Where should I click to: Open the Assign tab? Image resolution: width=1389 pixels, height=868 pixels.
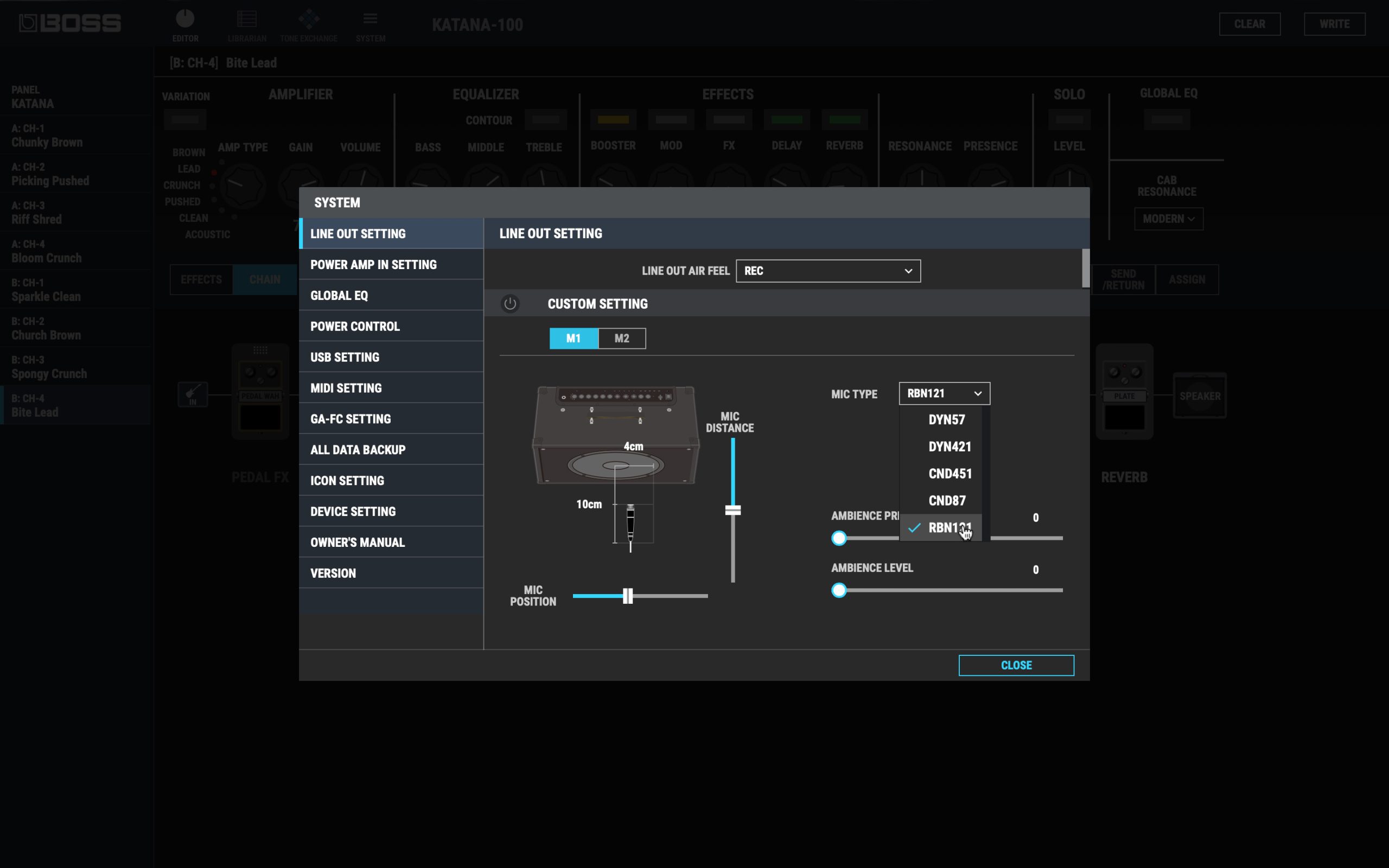pos(1187,279)
